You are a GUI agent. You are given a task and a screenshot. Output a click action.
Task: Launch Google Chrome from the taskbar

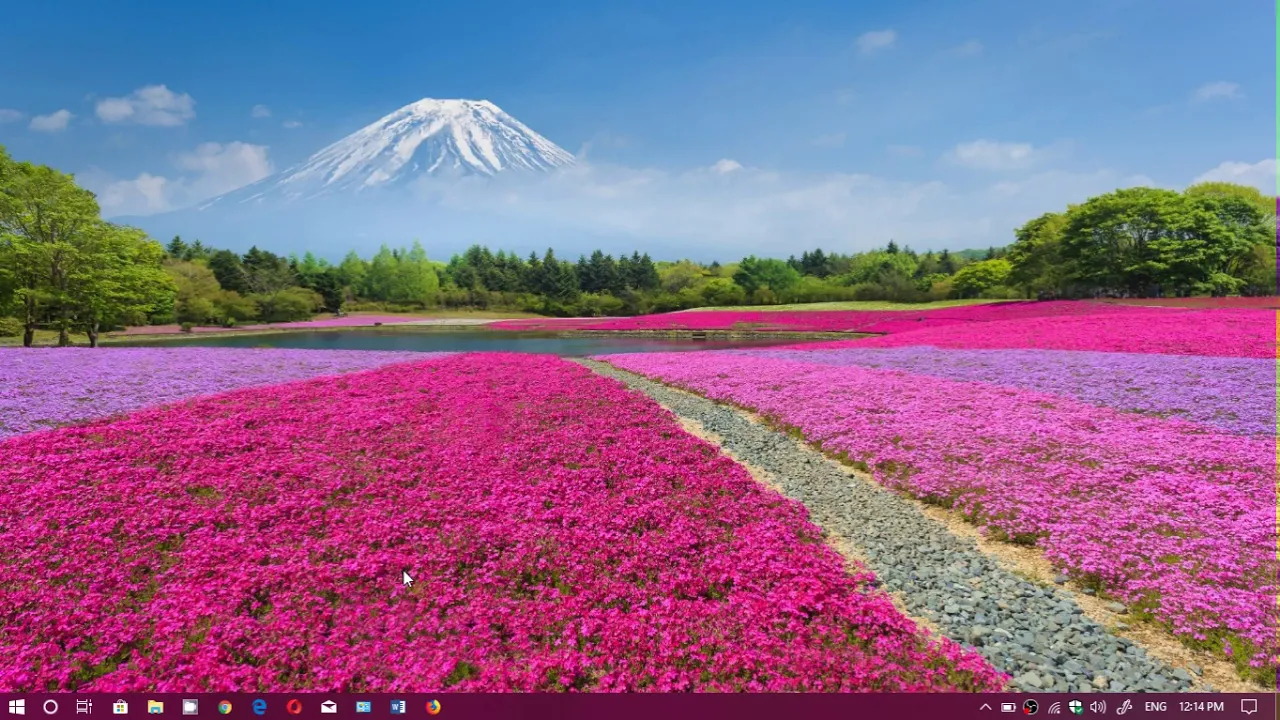[x=225, y=707]
